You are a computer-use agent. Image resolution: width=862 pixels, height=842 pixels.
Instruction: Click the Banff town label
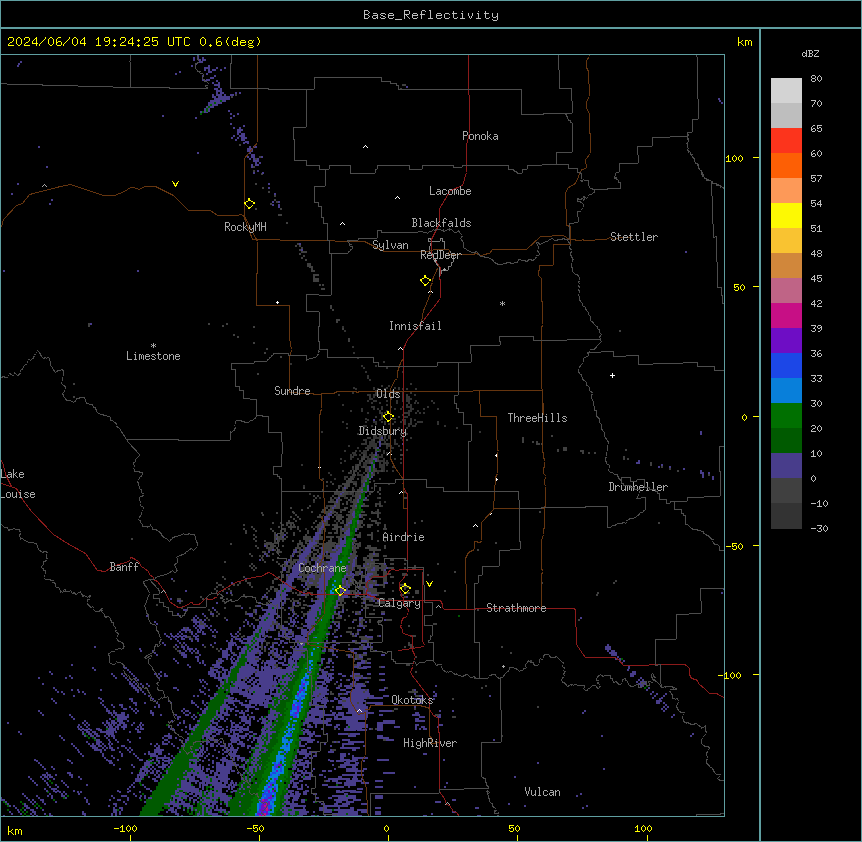pyautogui.click(x=124, y=567)
